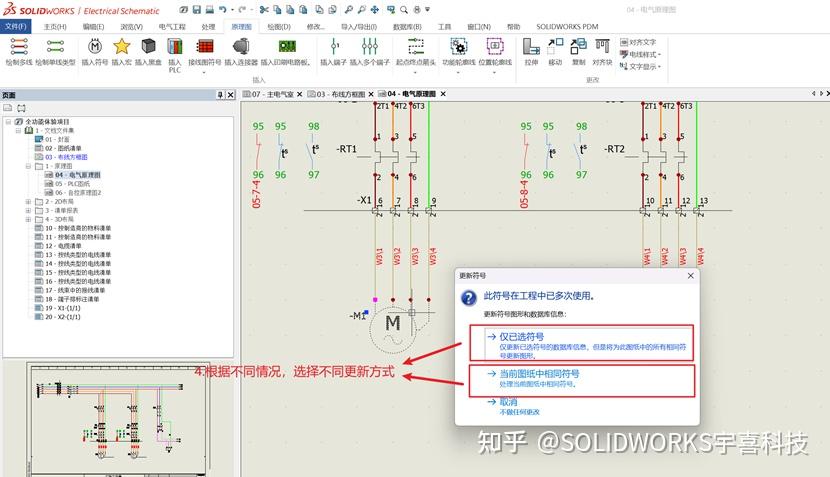Click the 复制 copy icon in ribbon
830x477 pixels.
click(579, 47)
